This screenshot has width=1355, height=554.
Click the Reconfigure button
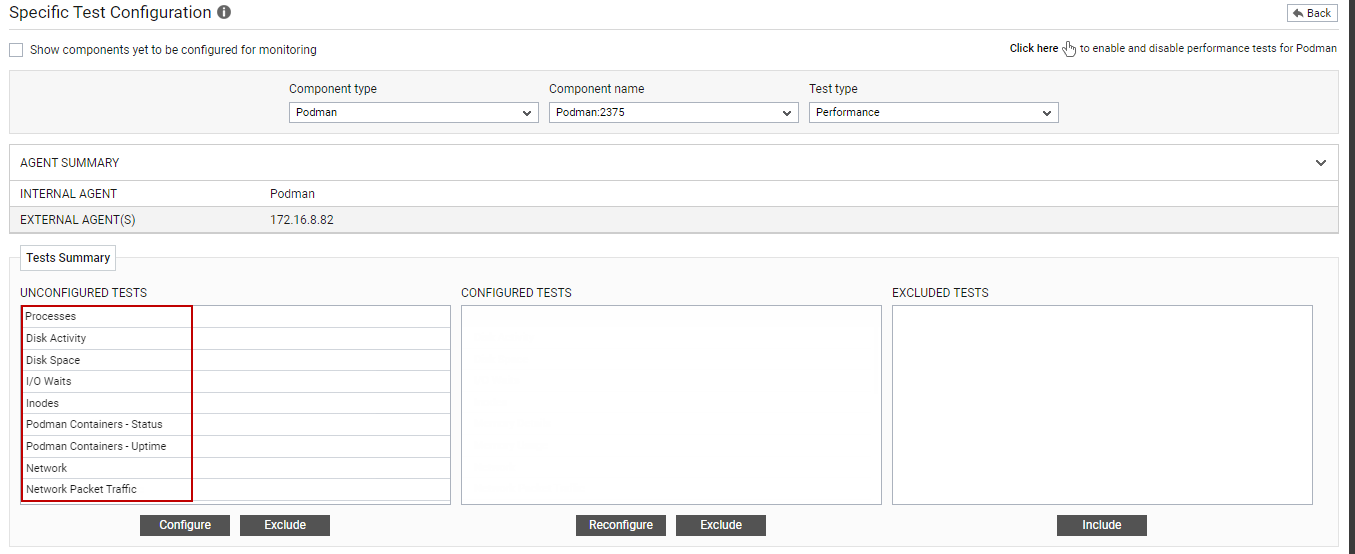621,525
